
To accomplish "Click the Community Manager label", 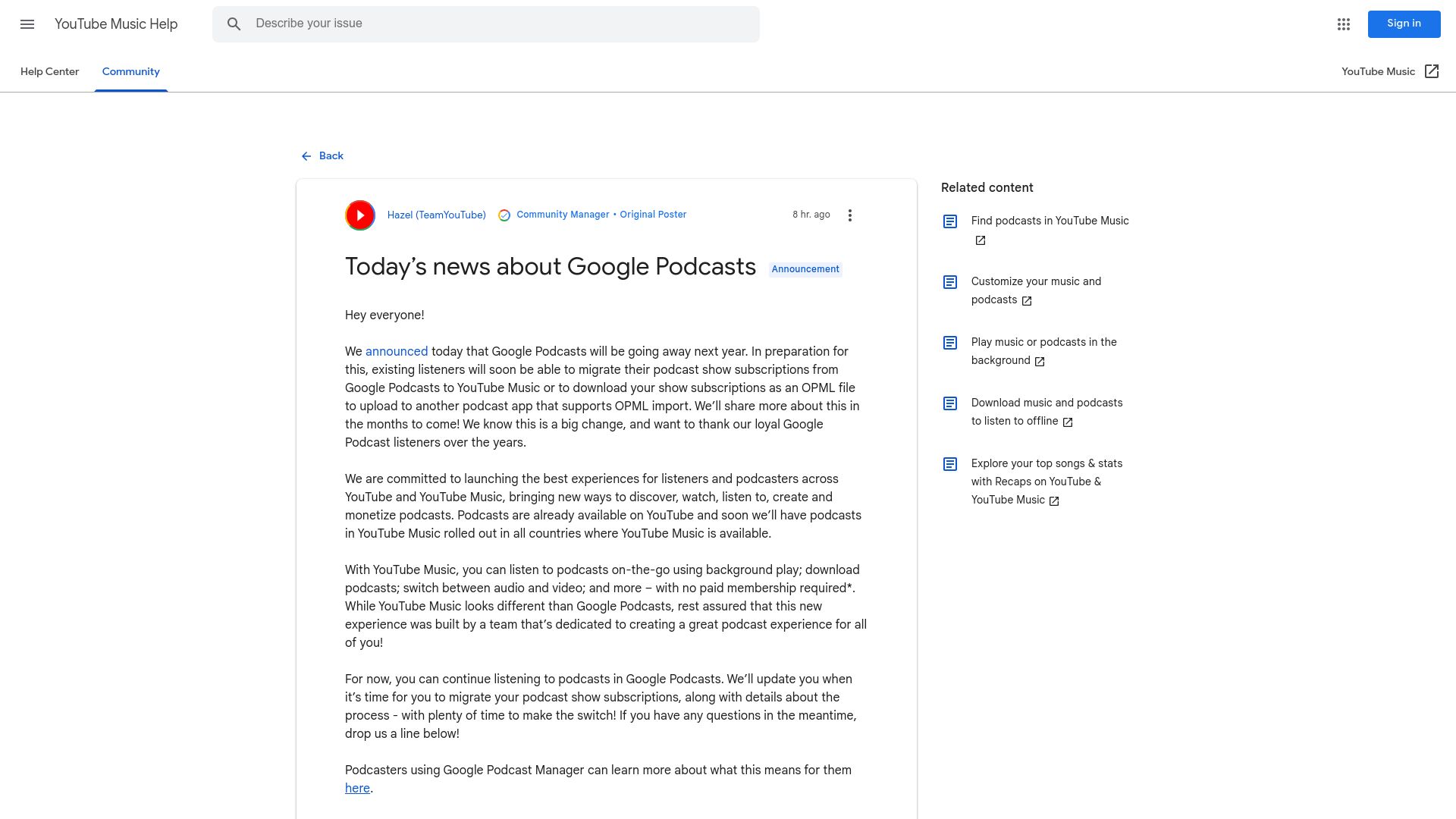I will point(563,215).
